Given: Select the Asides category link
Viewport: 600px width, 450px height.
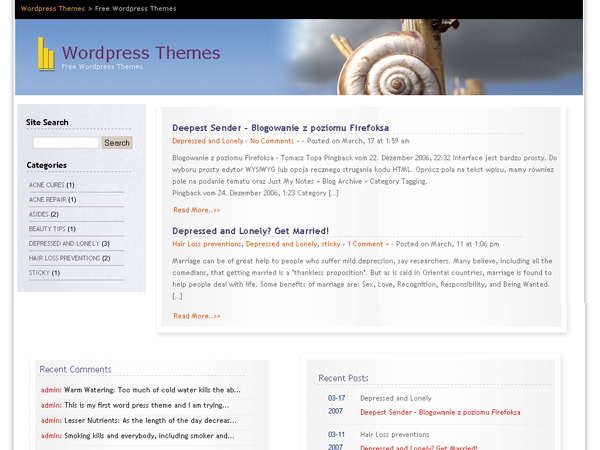Looking at the screenshot, I should tap(38, 214).
